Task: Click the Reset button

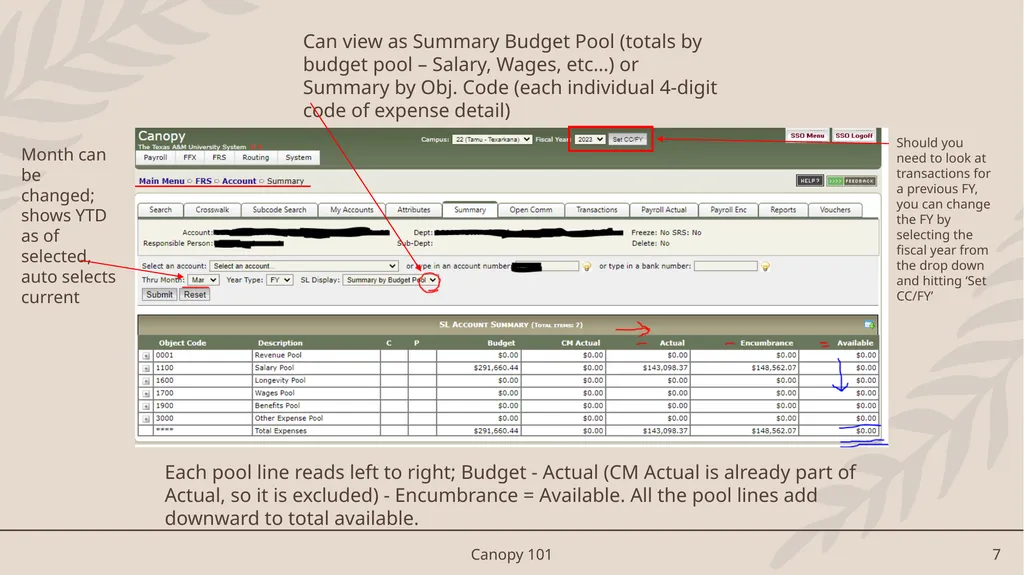Action: 195,295
